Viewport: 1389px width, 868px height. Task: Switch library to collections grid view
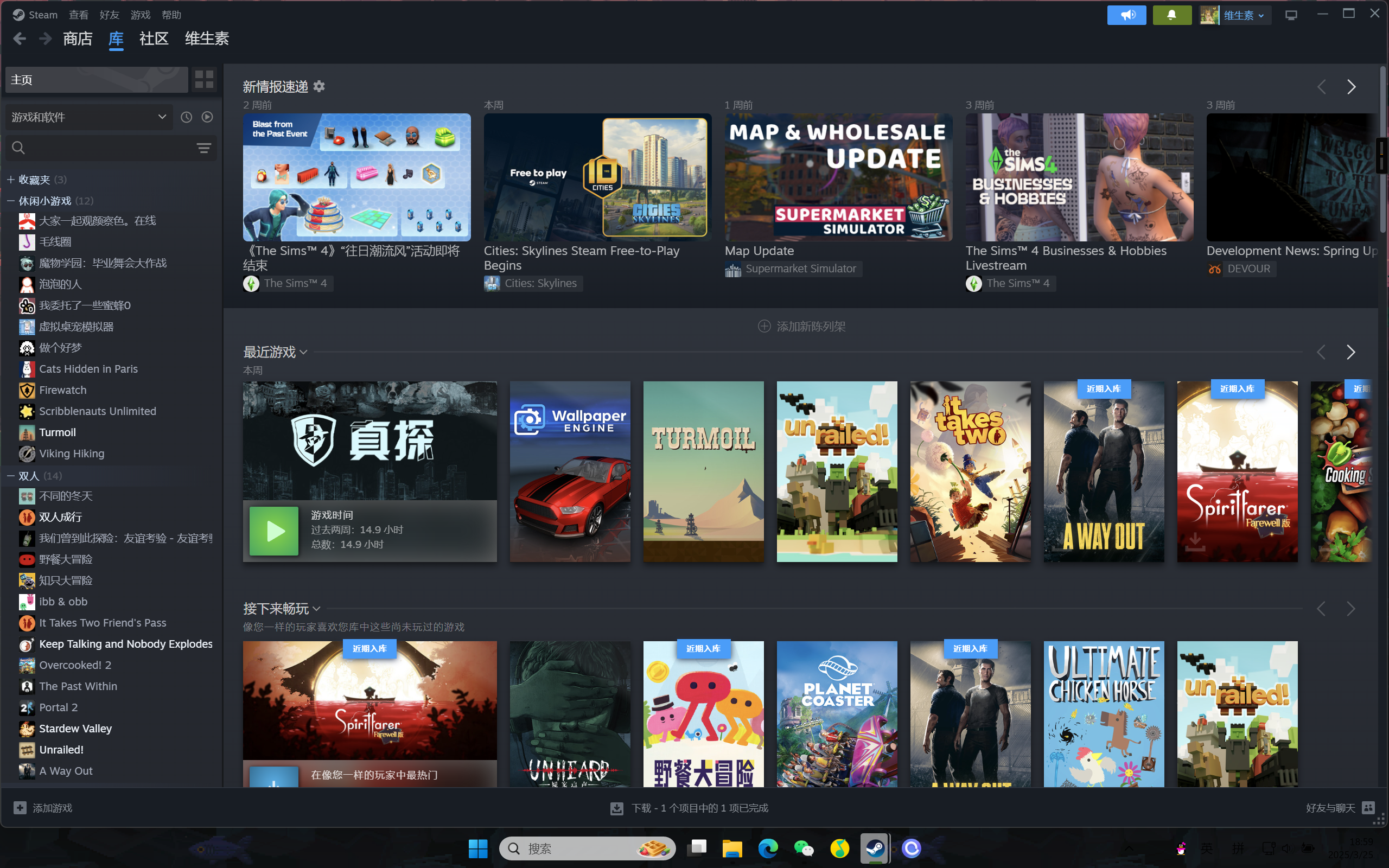pyautogui.click(x=204, y=79)
